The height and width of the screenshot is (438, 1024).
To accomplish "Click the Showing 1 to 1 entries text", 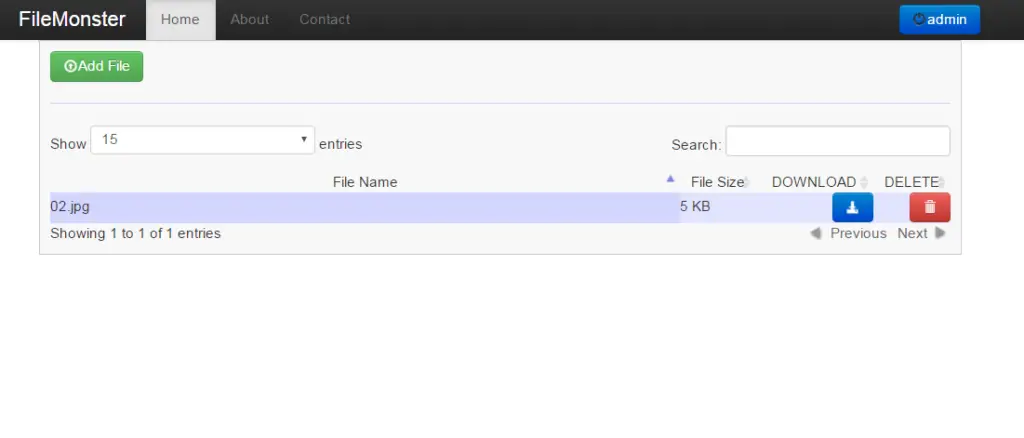I will [135, 233].
